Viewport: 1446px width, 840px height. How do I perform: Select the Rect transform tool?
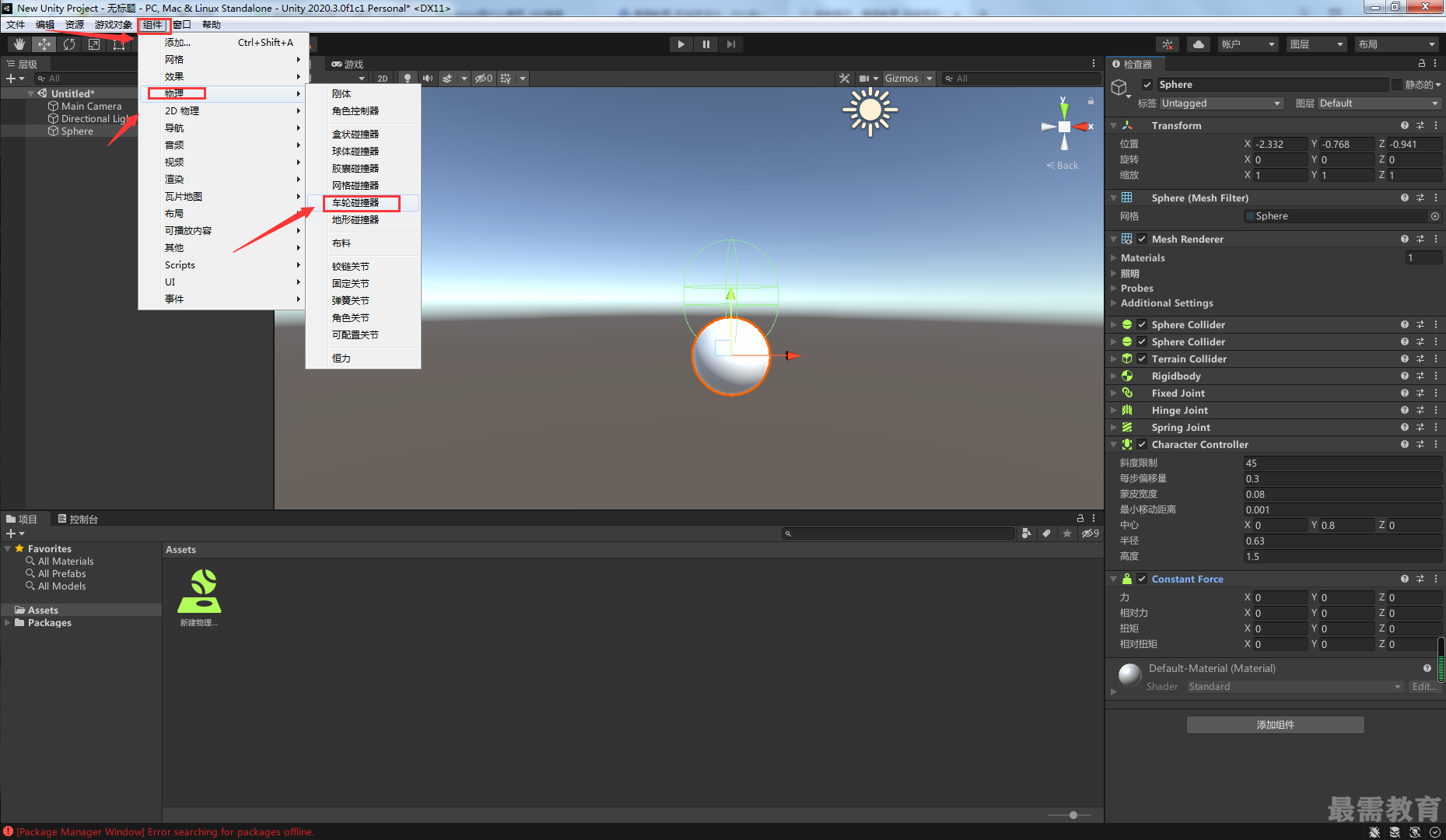pyautogui.click(x=118, y=44)
